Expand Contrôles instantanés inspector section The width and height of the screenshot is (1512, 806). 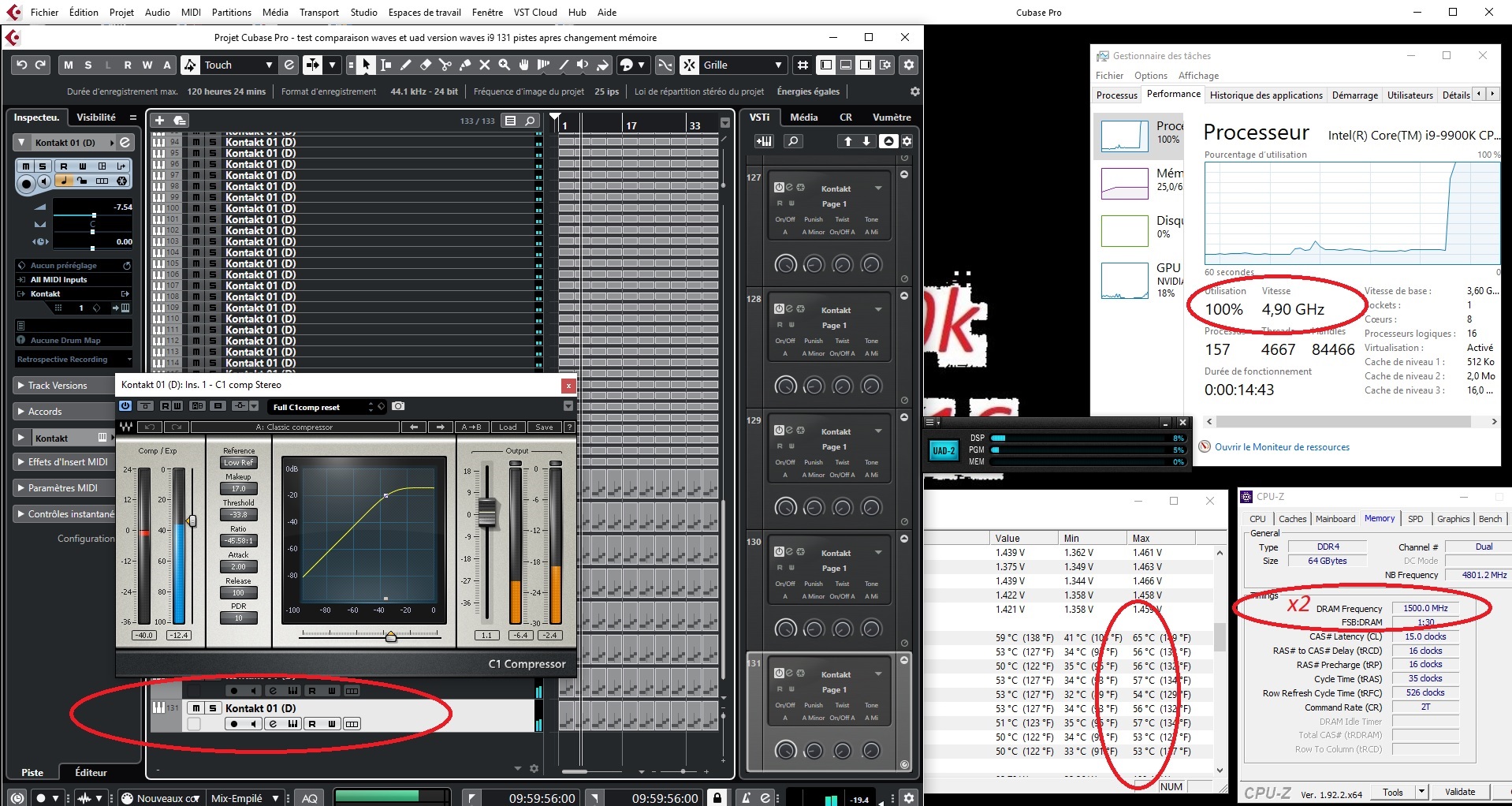[71, 514]
